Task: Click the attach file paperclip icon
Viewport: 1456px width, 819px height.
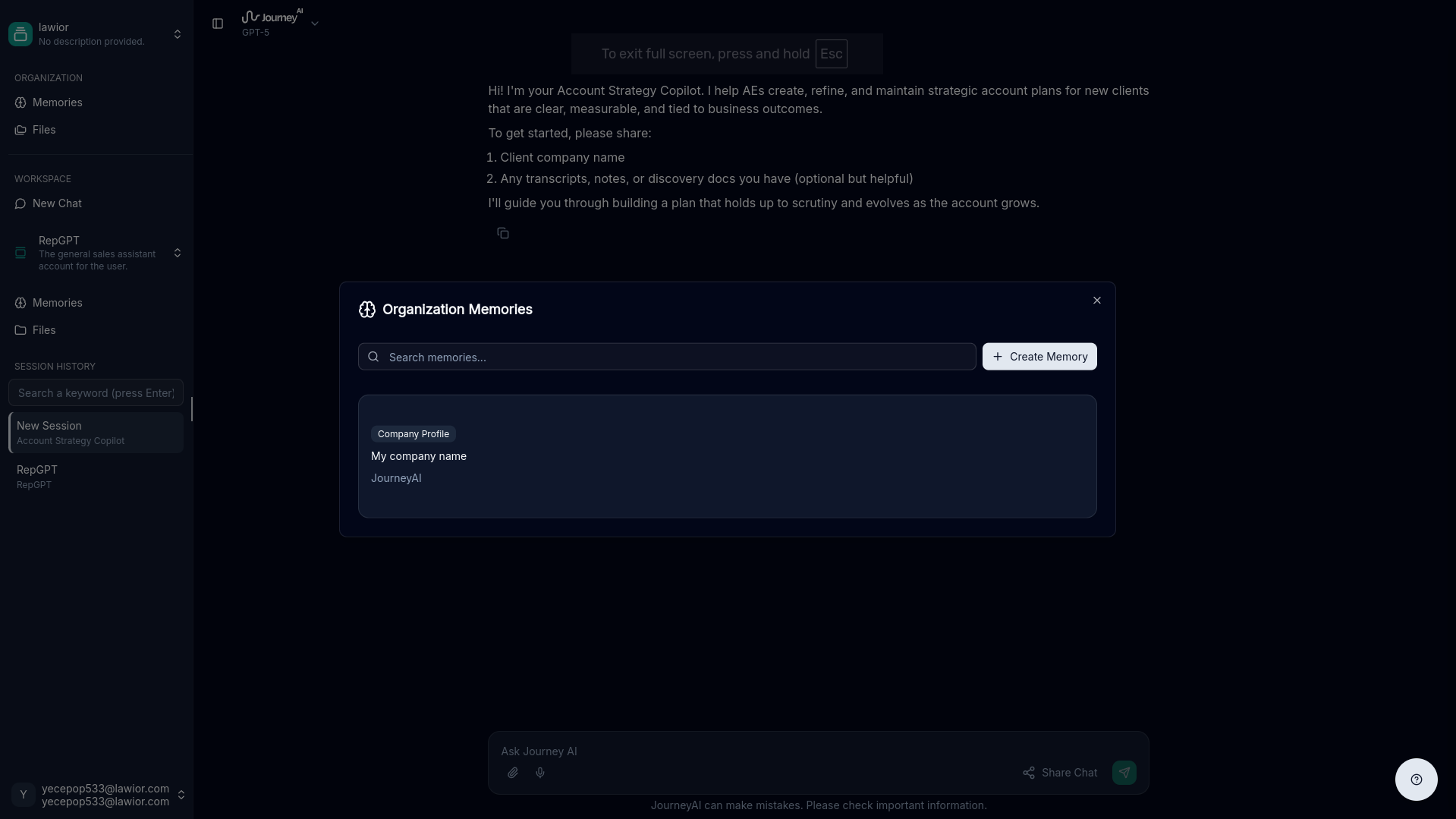Action: 513,773
